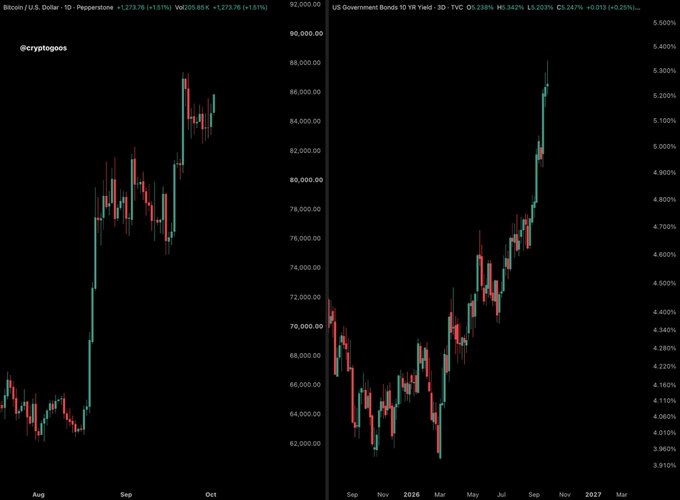Click the 4.060% yield axis label
The image size is (680, 500).
664,416
